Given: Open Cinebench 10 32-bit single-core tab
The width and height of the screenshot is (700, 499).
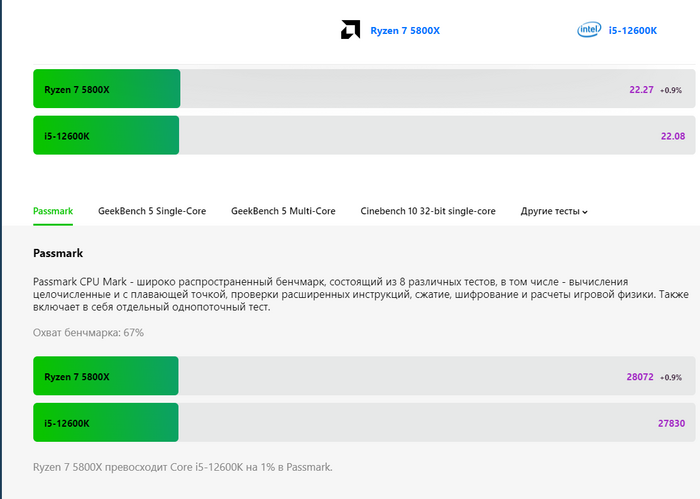Looking at the screenshot, I should (428, 211).
